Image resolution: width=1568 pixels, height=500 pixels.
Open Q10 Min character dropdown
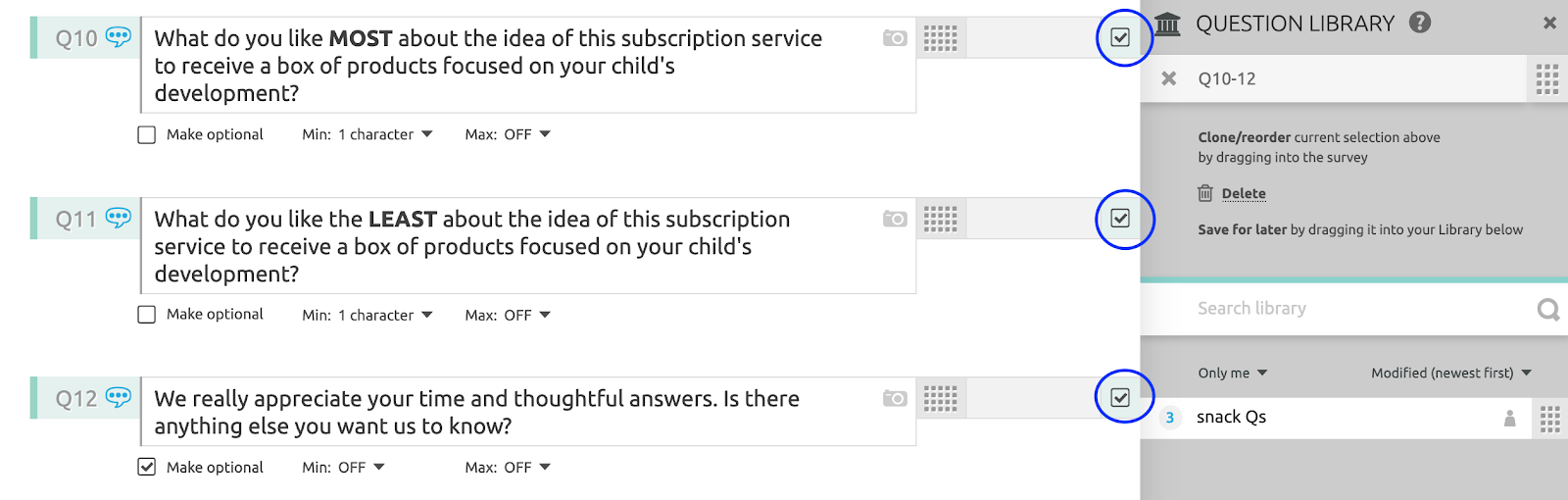tap(382, 134)
